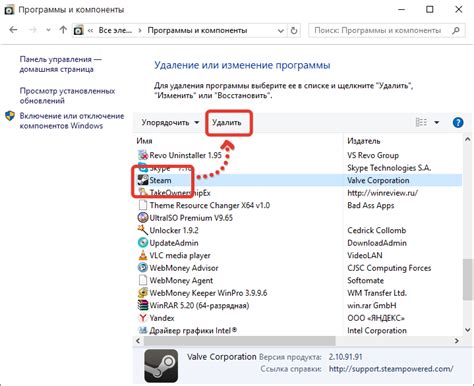Click the WebMoney Keeper WinPro icon
Image resolution: width=474 pixels, height=386 pixels.
coord(143,293)
